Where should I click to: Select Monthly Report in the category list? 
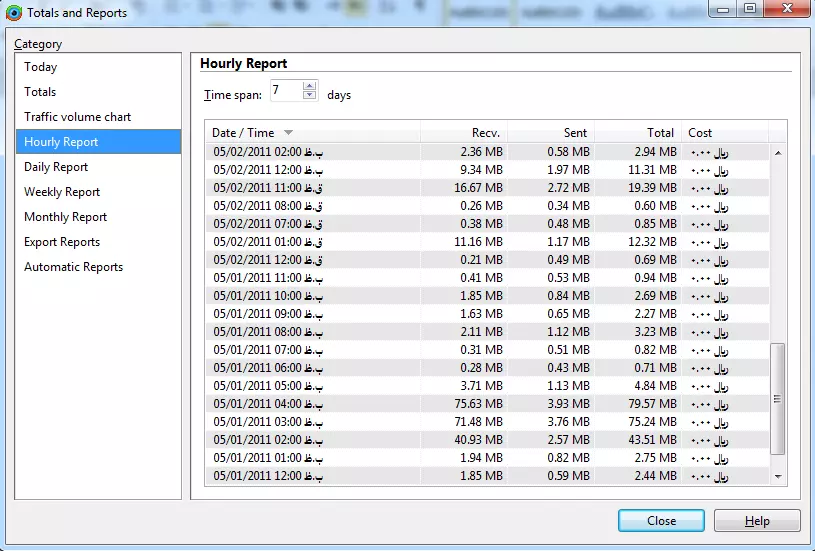66,217
